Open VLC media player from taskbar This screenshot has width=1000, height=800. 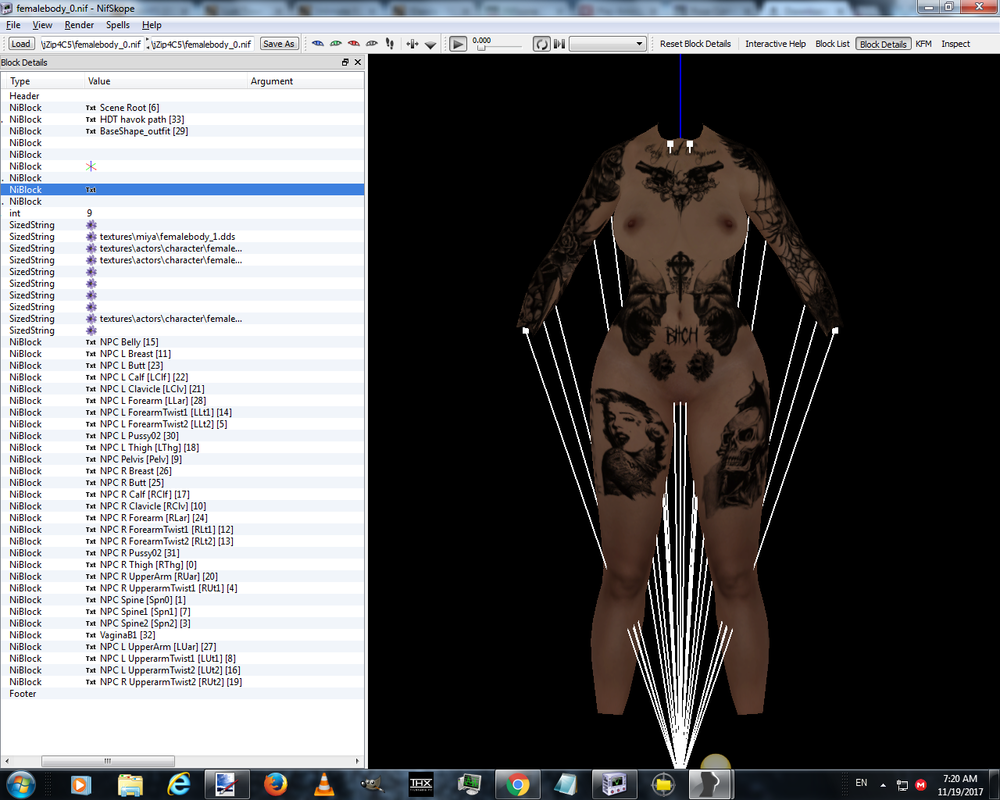point(324,785)
